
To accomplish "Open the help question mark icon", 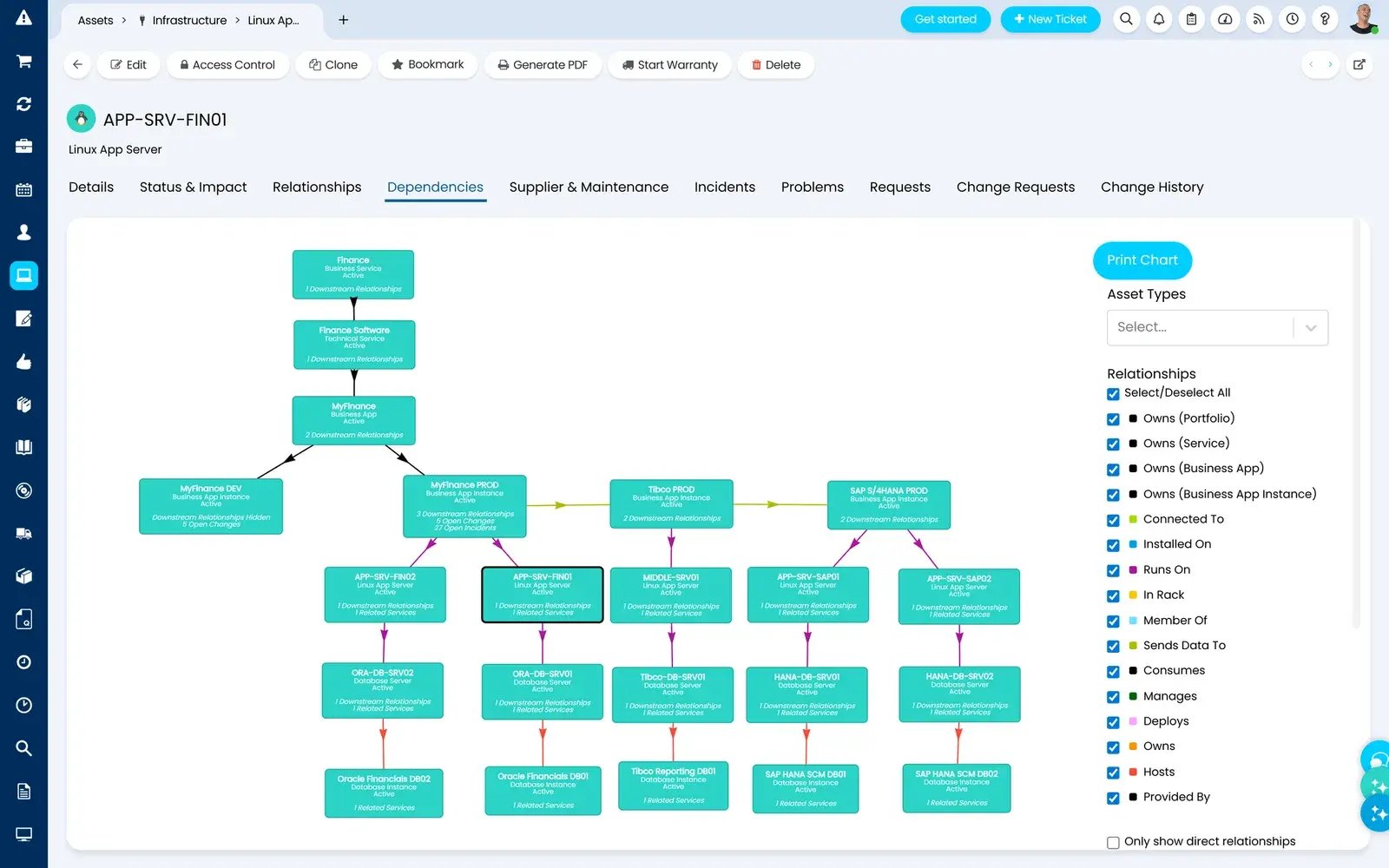I will click(1325, 19).
